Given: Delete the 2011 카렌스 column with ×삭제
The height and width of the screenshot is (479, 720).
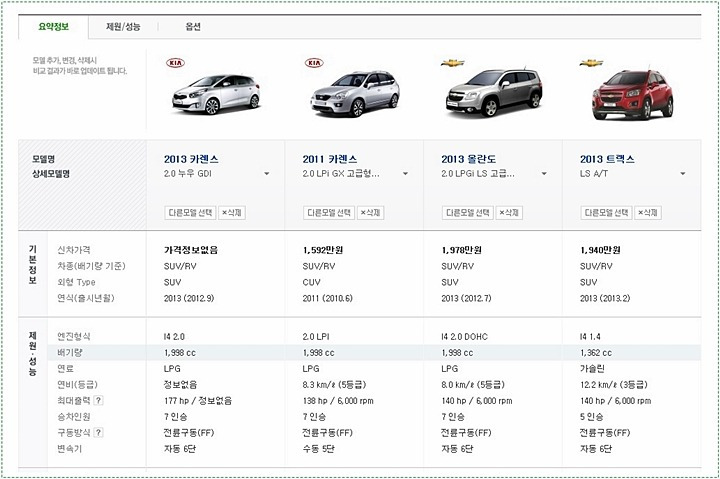Looking at the screenshot, I should (x=371, y=213).
